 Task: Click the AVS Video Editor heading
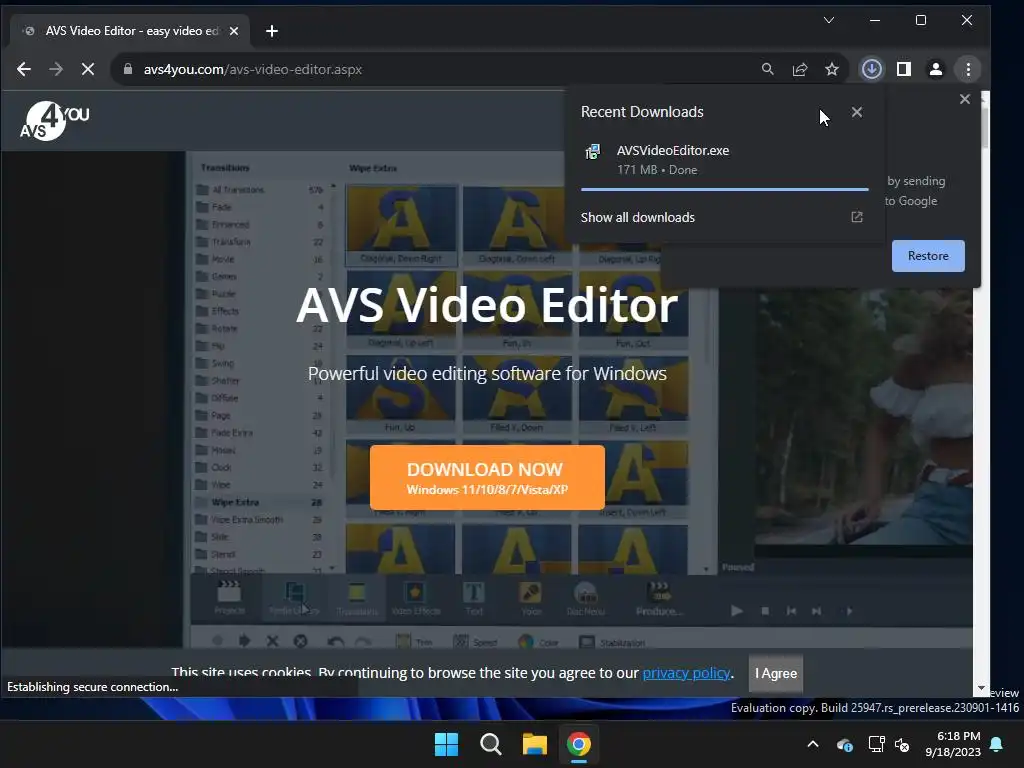click(487, 305)
